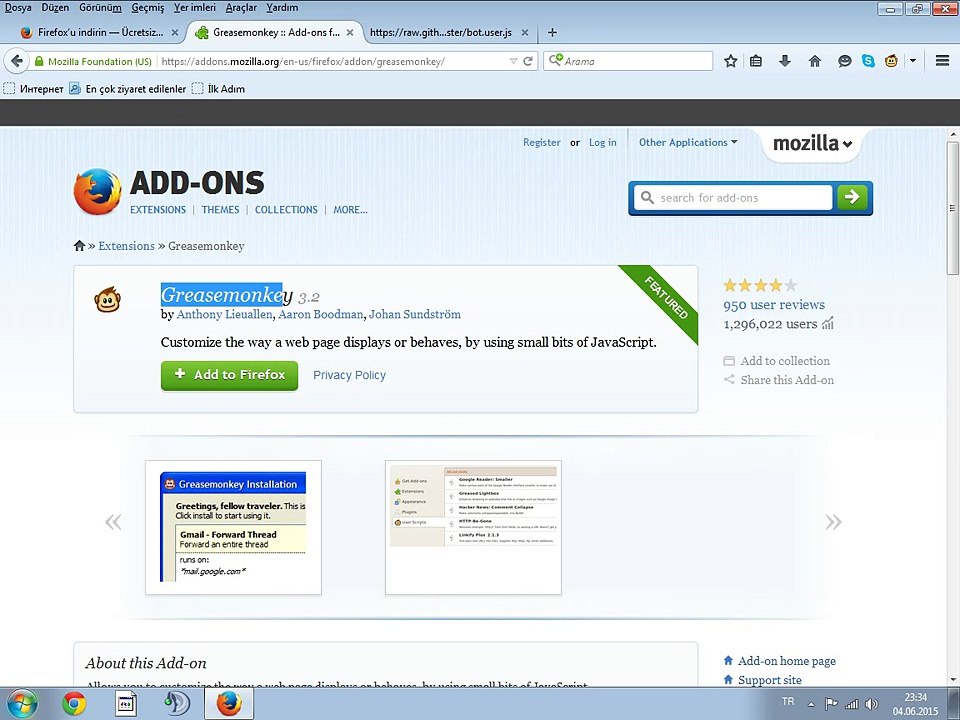Open Greasemonkey toolbar dropdown arrow

coord(912,61)
